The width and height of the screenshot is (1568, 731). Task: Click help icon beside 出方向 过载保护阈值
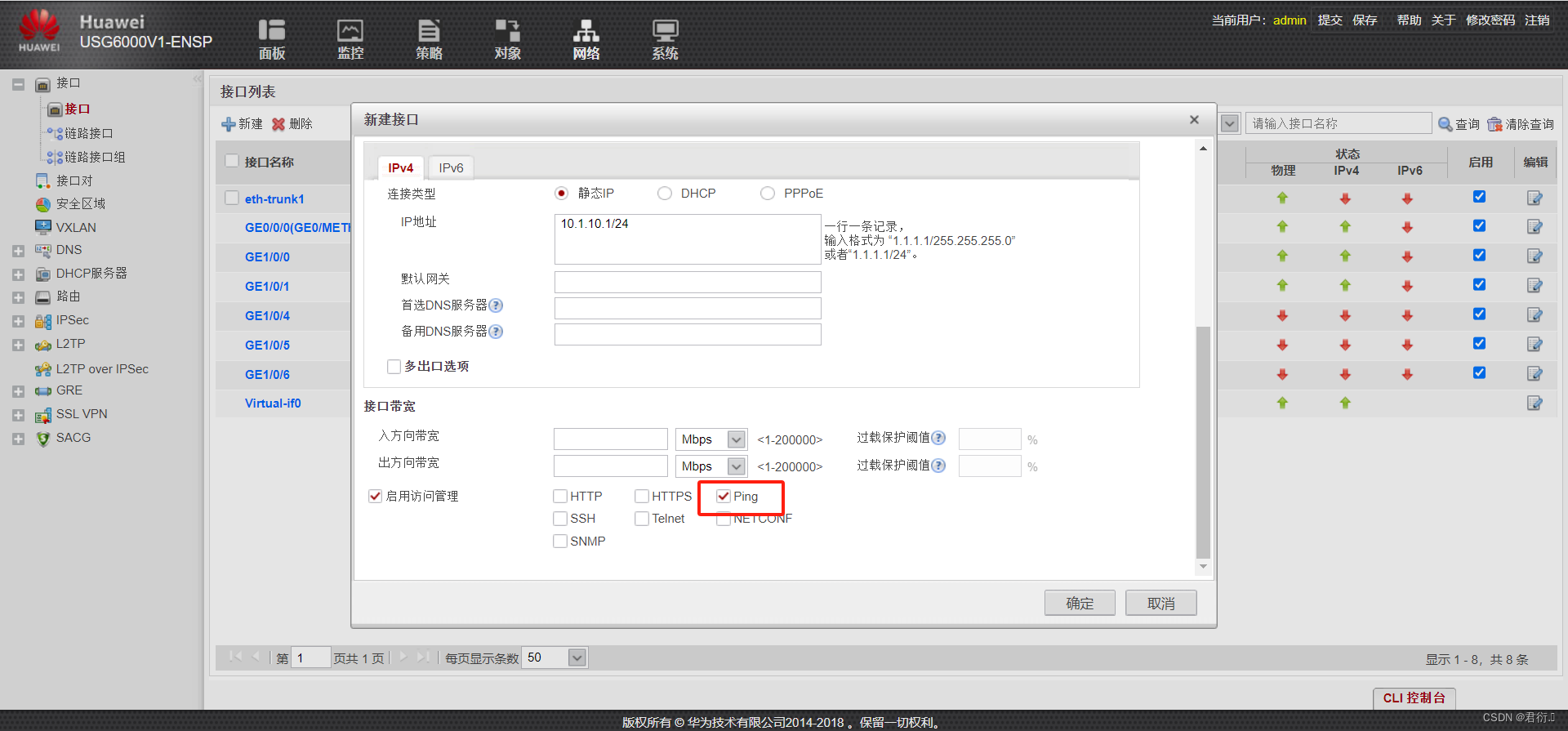938,466
